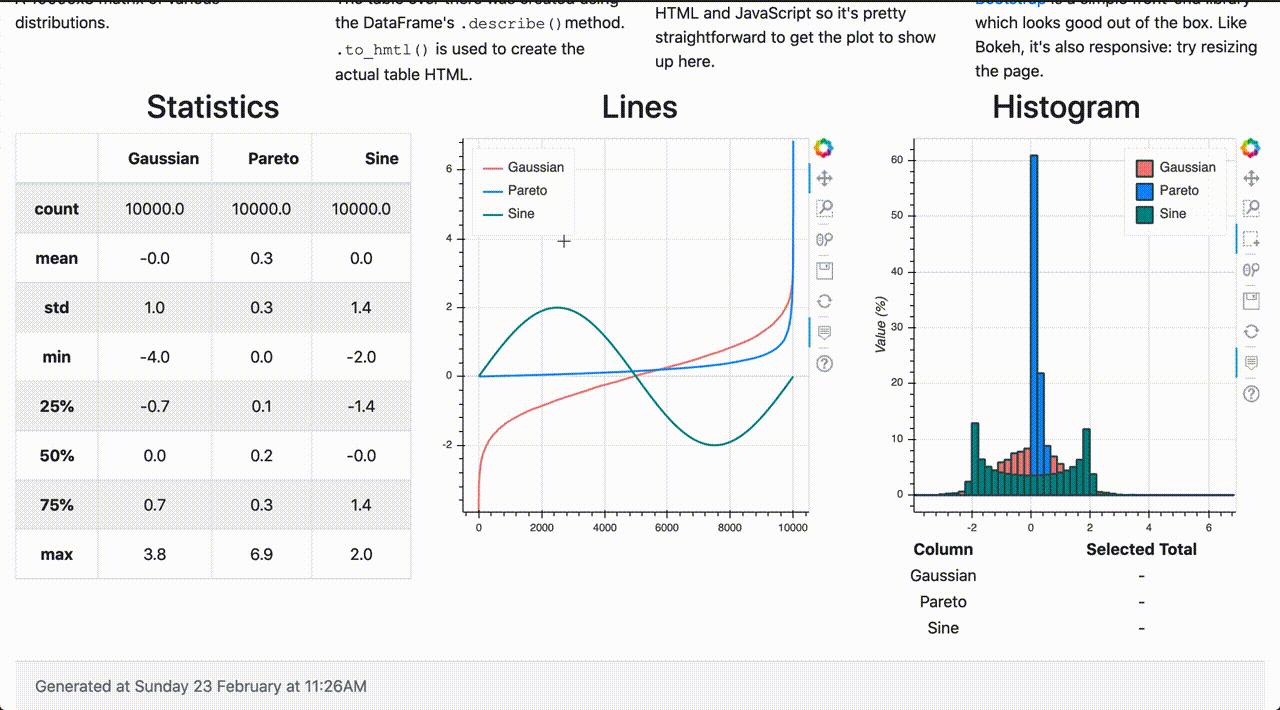The height and width of the screenshot is (710, 1280).
Task: Reset the Histogram plot view
Action: [x=1250, y=331]
